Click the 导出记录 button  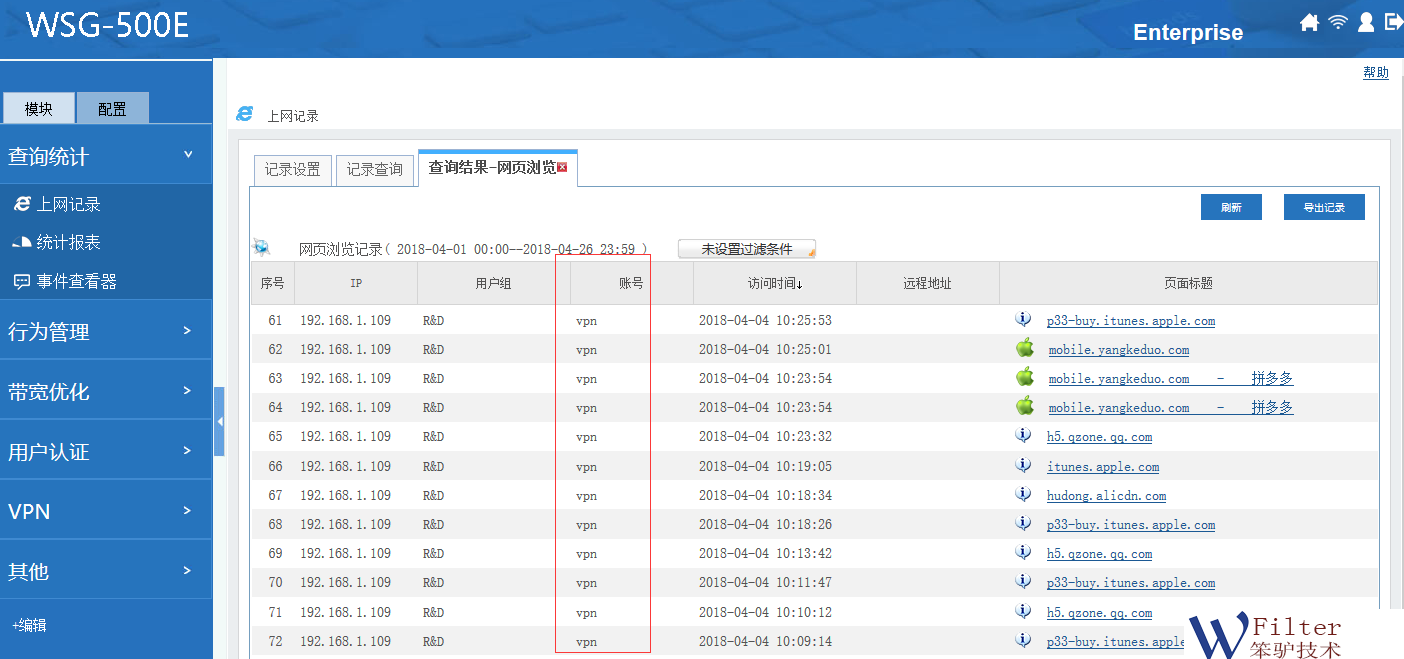(1324, 207)
